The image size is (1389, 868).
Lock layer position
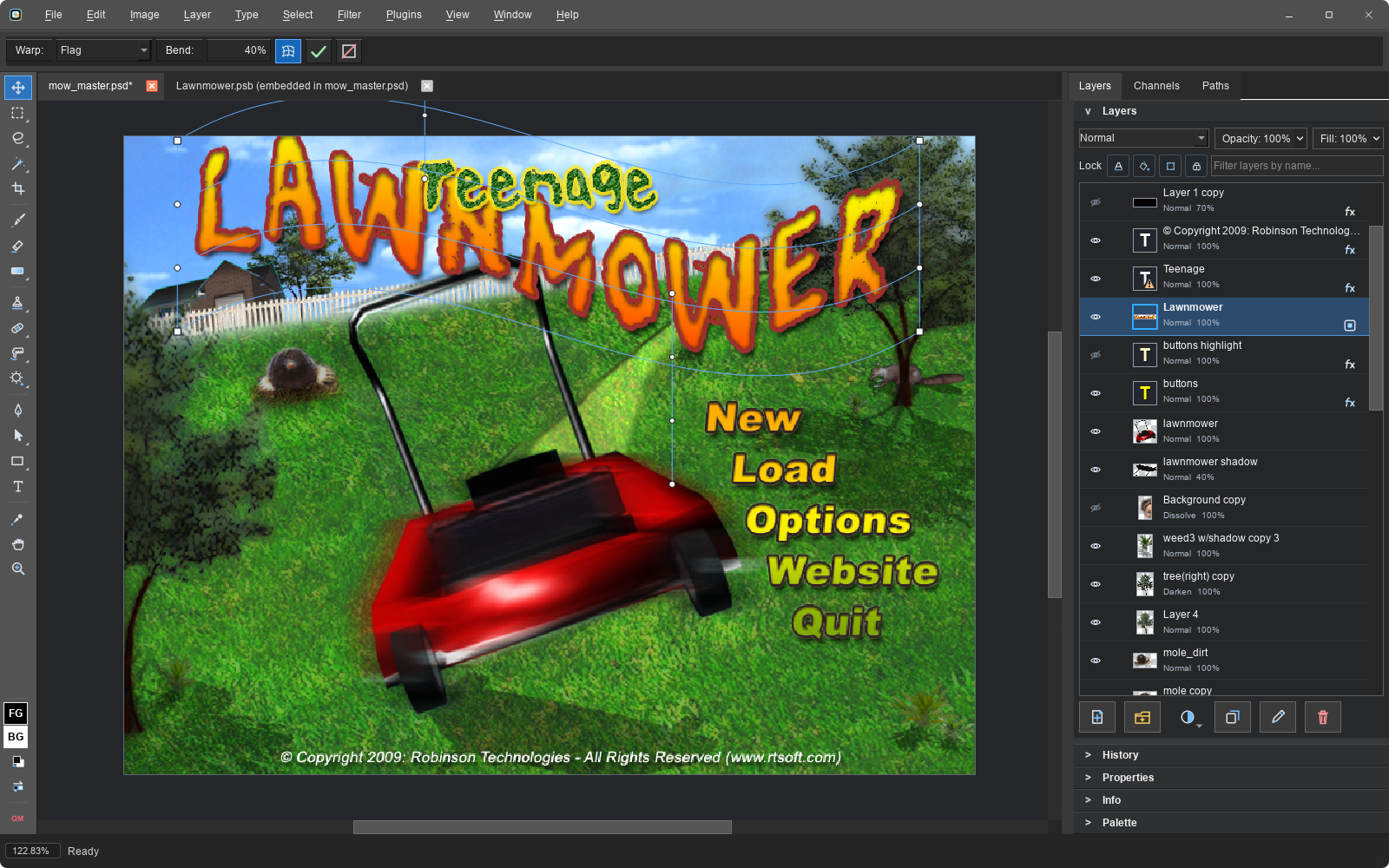[1170, 166]
